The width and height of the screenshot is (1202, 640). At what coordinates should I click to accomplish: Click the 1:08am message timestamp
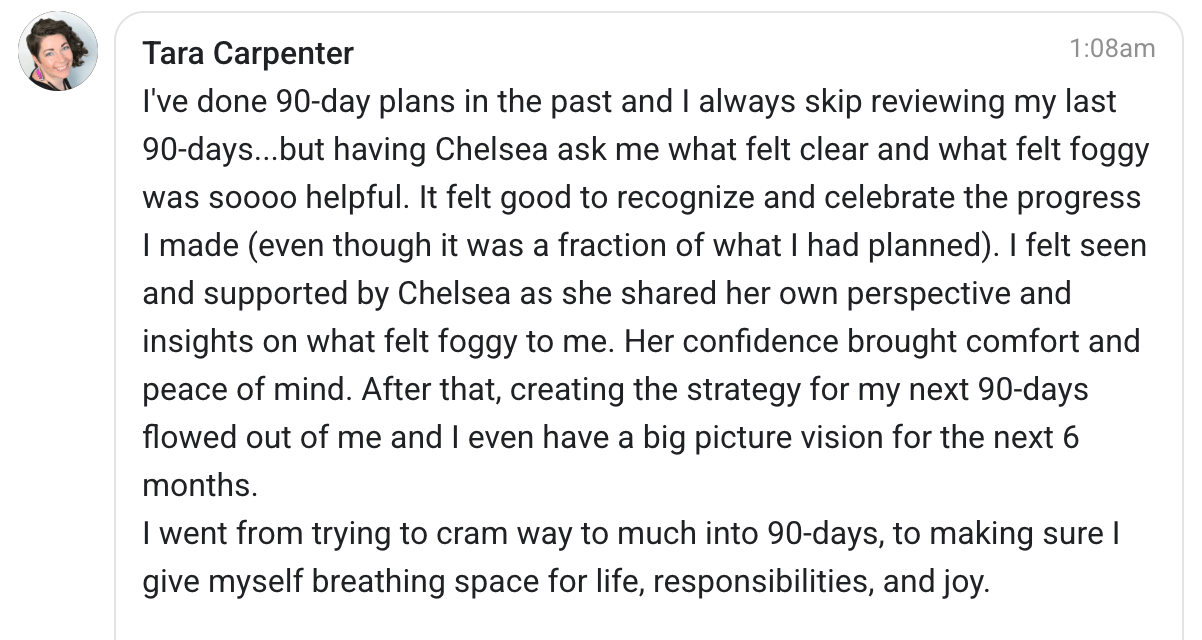pyautogui.click(x=1111, y=48)
